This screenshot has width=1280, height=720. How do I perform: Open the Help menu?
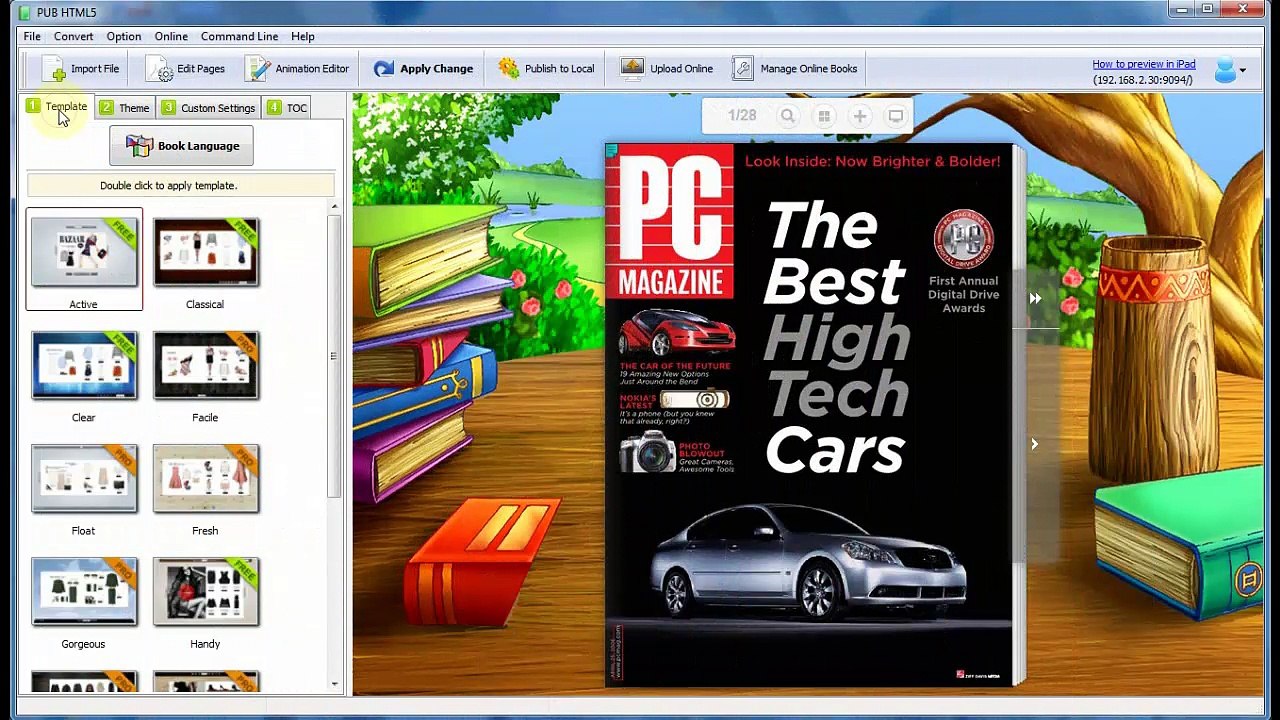click(303, 36)
